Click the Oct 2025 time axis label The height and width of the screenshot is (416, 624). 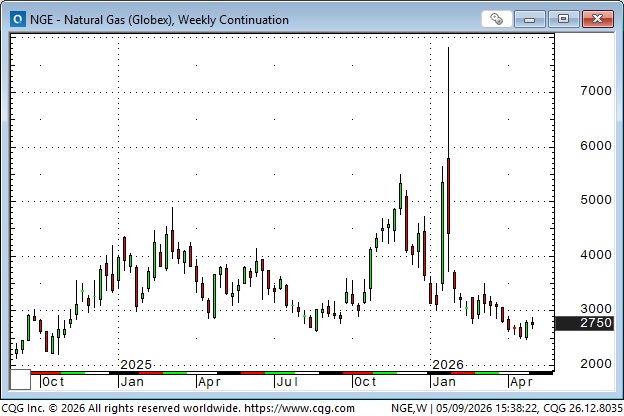click(365, 382)
